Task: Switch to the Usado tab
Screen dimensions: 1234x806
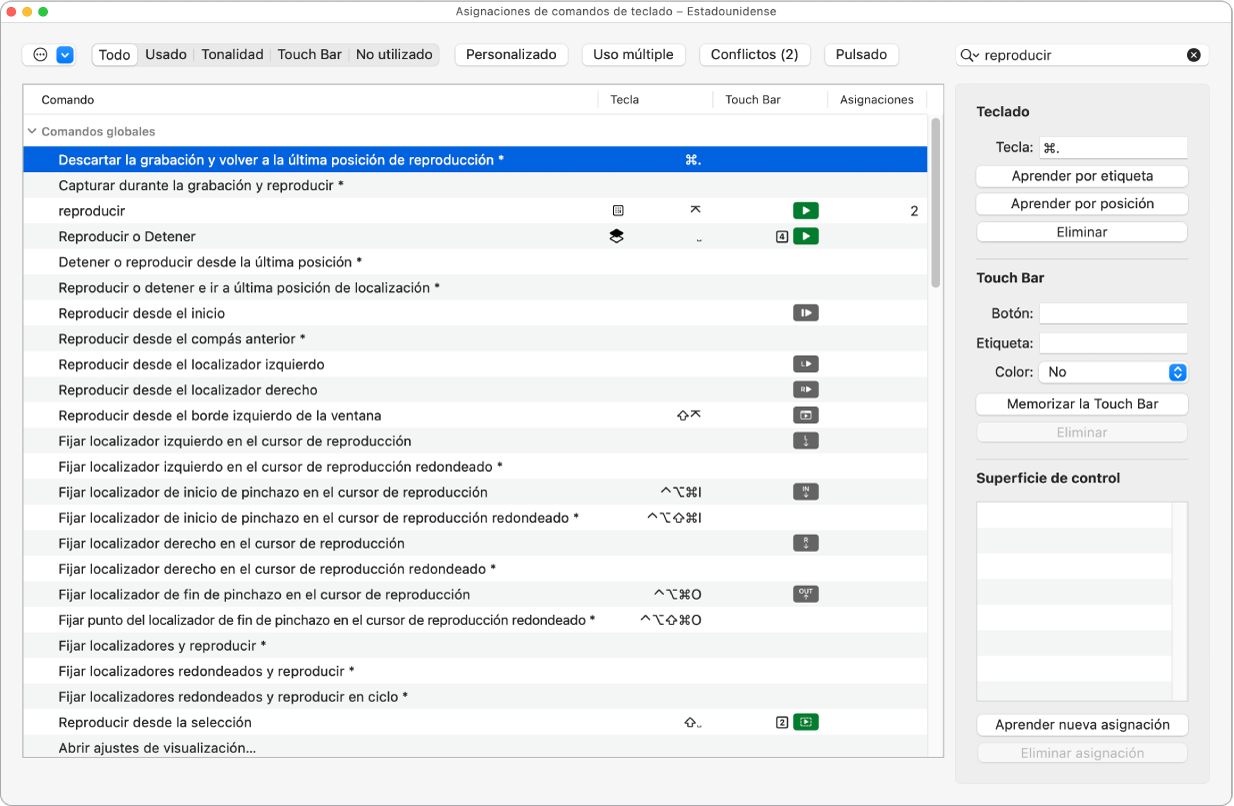Action: (166, 55)
